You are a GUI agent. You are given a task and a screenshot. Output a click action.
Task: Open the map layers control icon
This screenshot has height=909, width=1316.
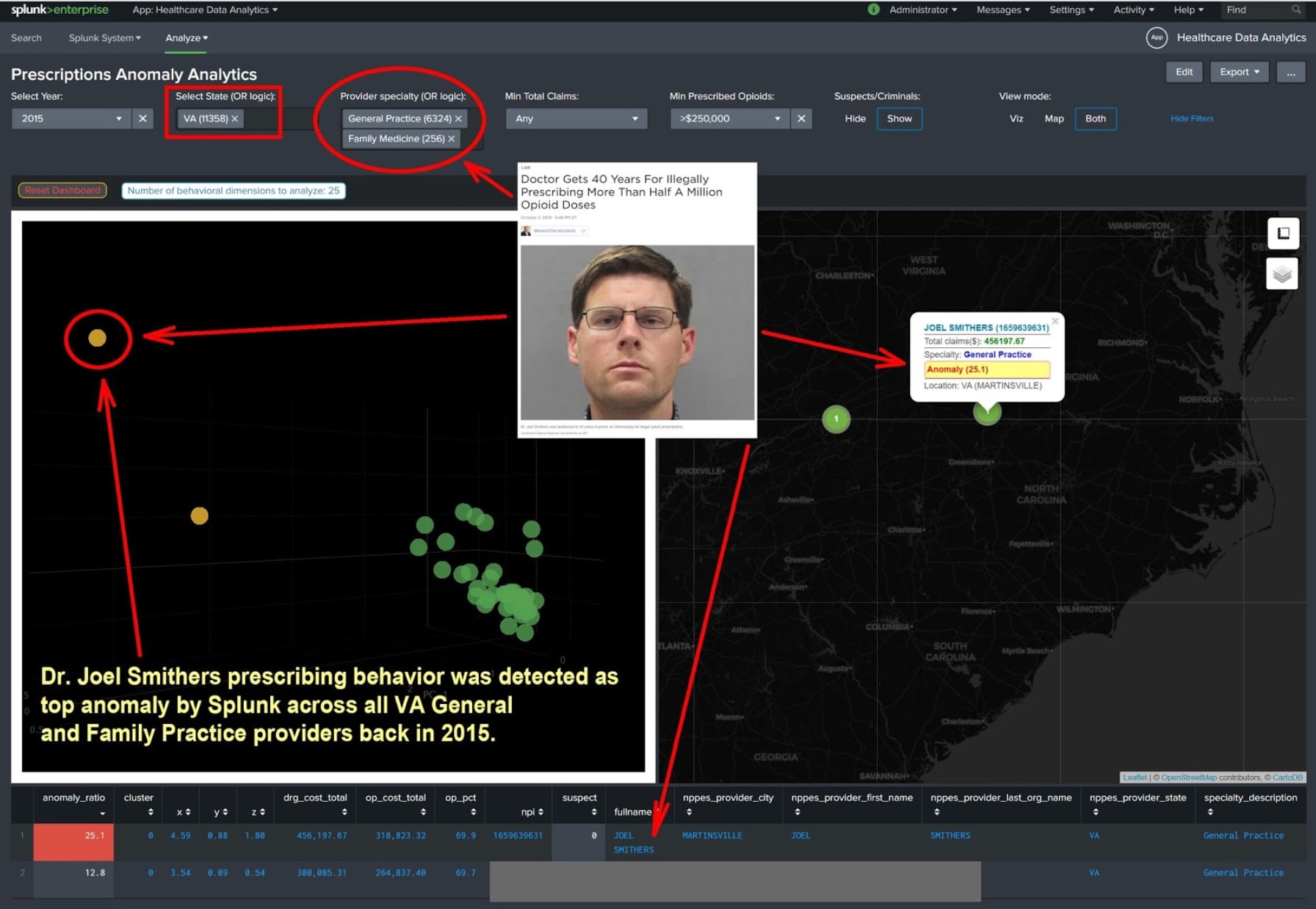pos(1282,274)
